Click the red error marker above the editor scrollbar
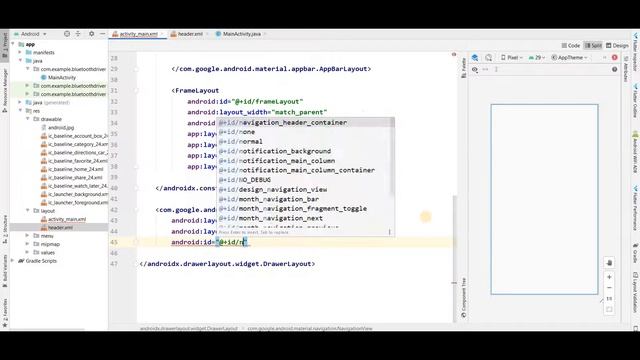This screenshot has width=640, height=360. pos(454,54)
